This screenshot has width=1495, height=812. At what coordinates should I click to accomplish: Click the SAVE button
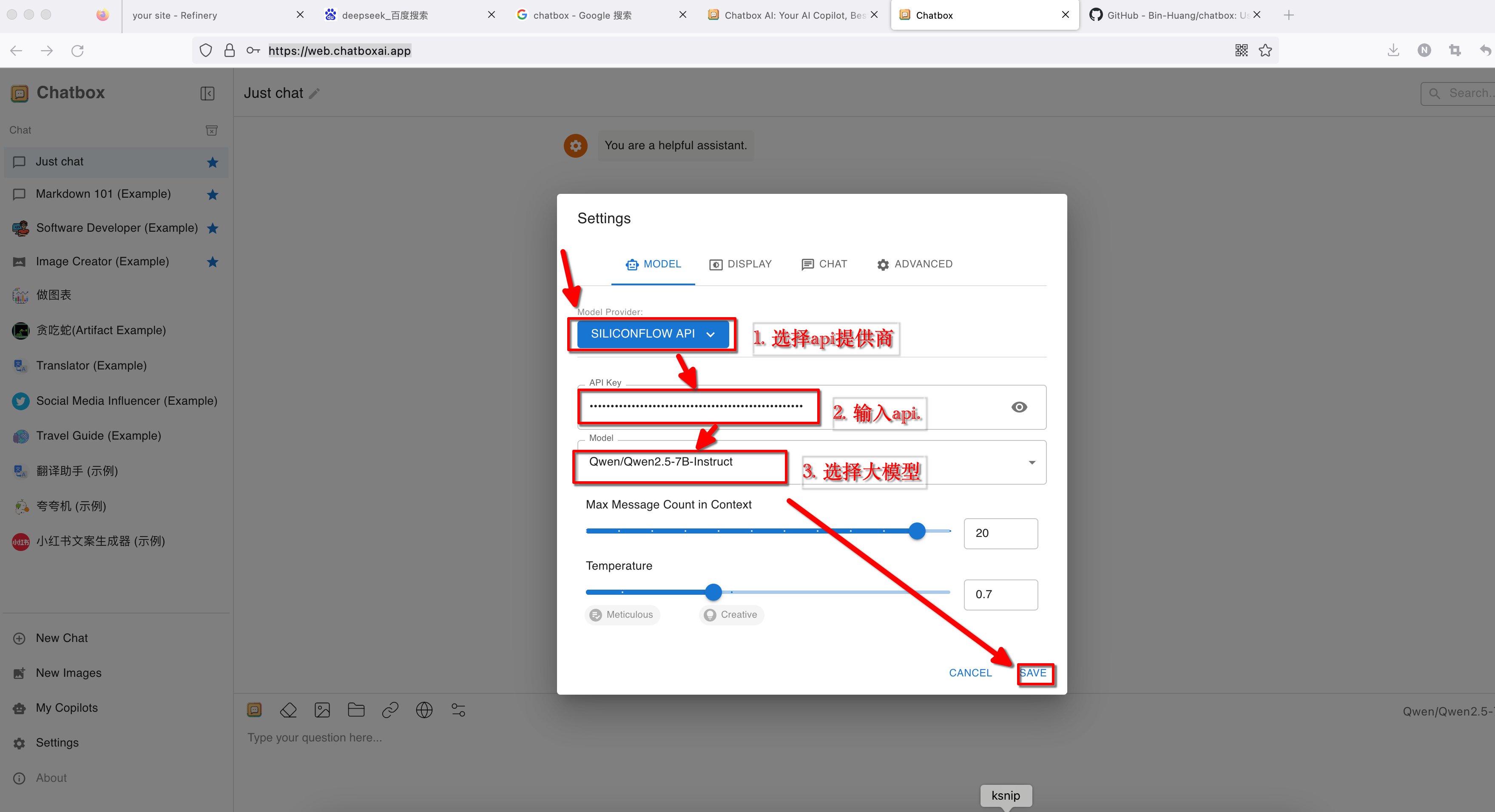coord(1034,673)
